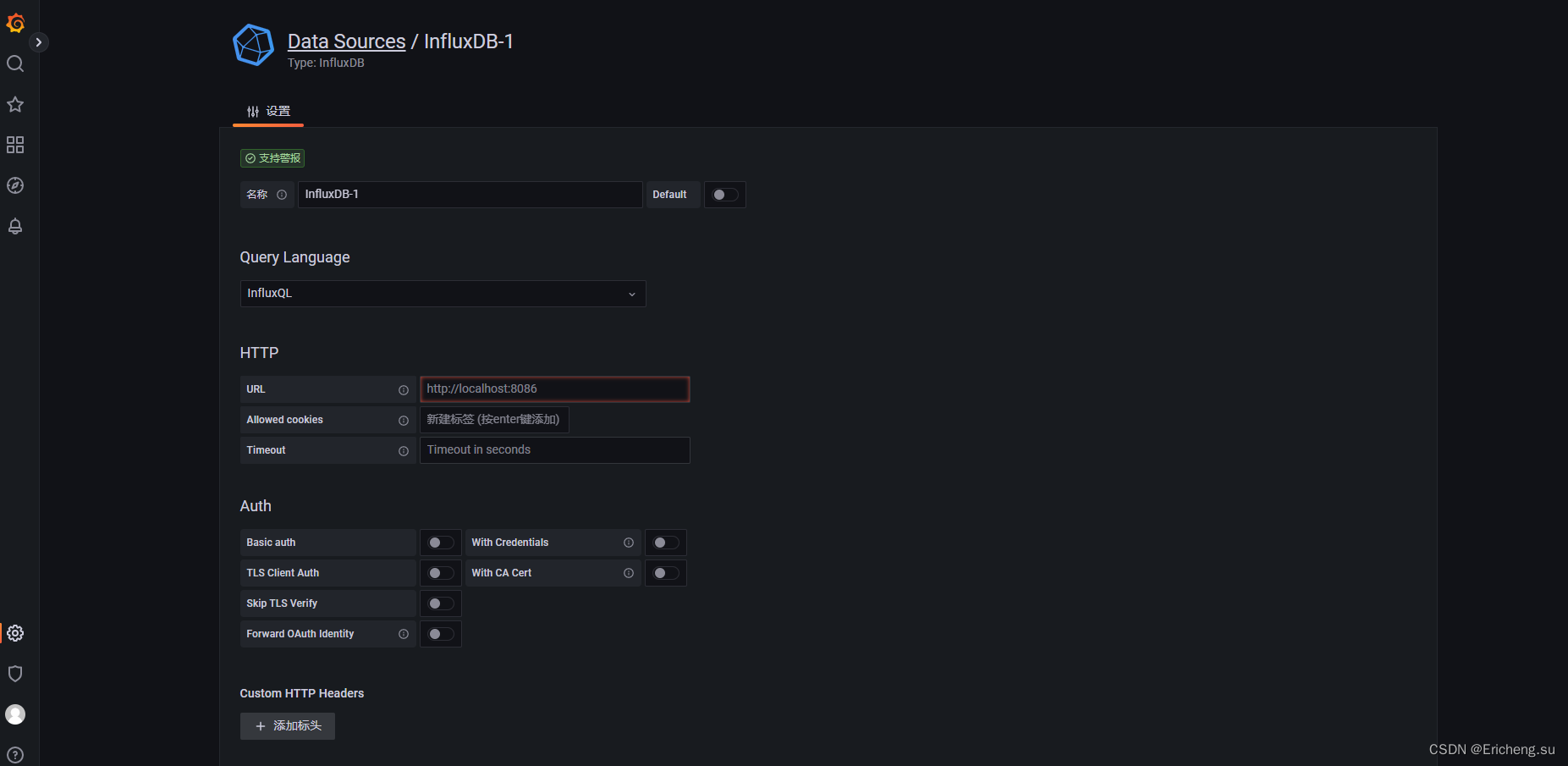The height and width of the screenshot is (766, 1568).
Task: Click the Query Language heading
Action: pyautogui.click(x=294, y=257)
